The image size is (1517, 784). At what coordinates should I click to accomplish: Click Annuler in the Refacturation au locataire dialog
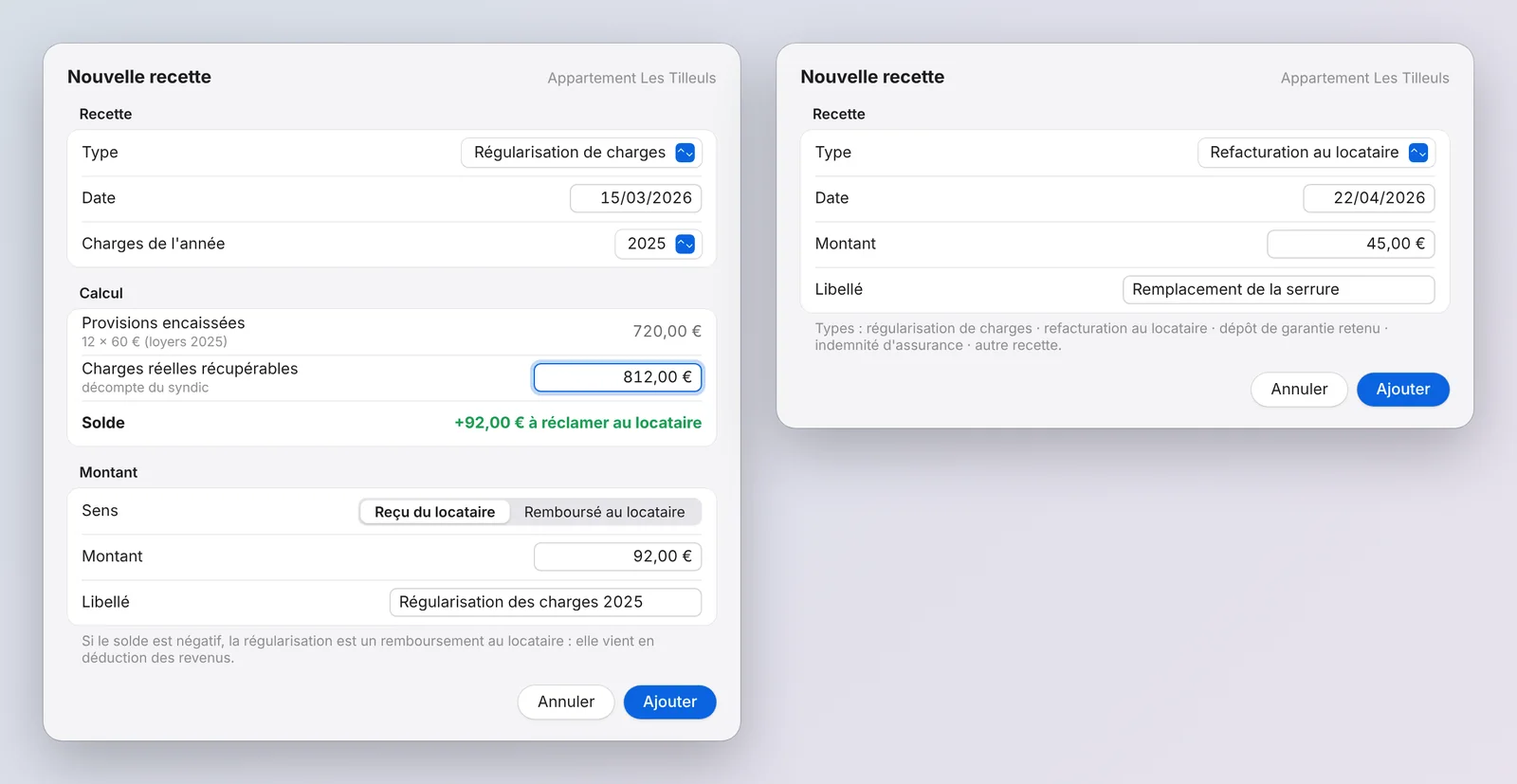point(1299,389)
